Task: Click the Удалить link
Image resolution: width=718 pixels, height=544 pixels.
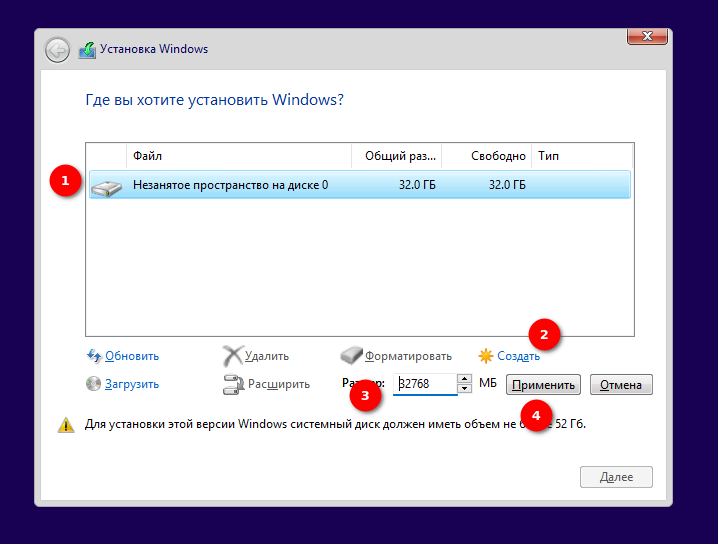Action: pos(267,356)
